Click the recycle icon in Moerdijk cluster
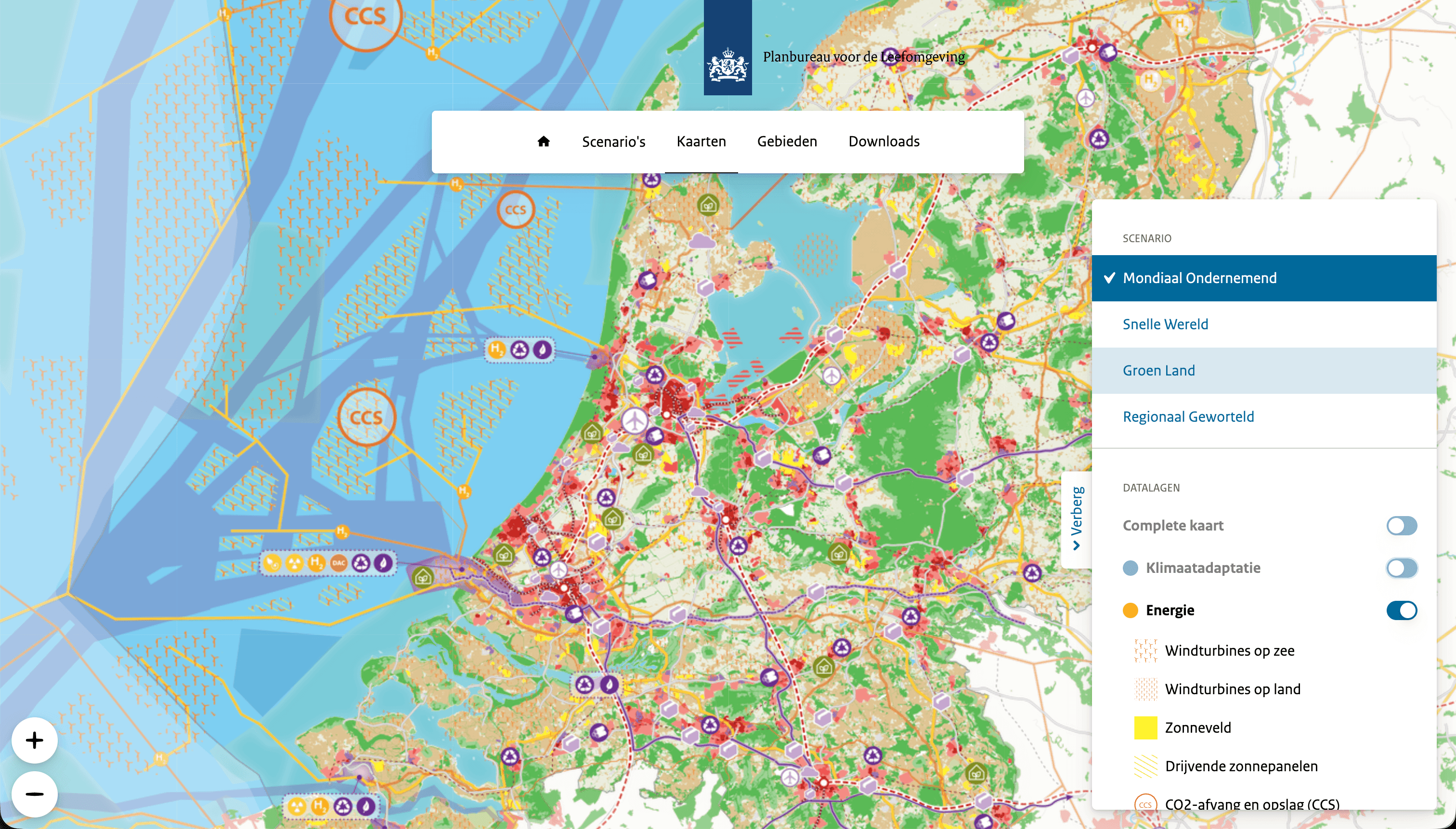This screenshot has height=829, width=1456. coord(584,684)
